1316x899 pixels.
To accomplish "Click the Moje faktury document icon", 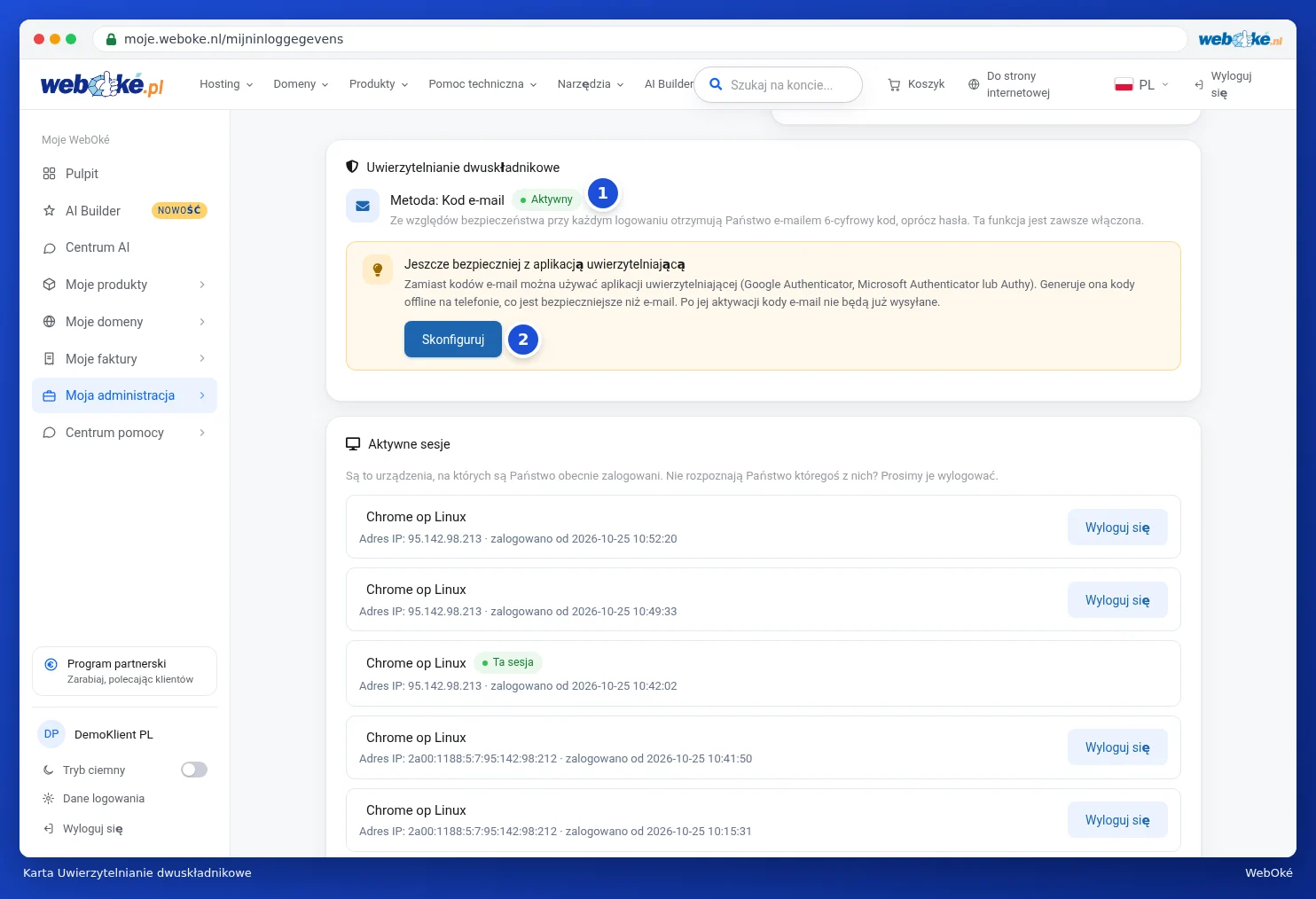I will pyautogui.click(x=49, y=359).
